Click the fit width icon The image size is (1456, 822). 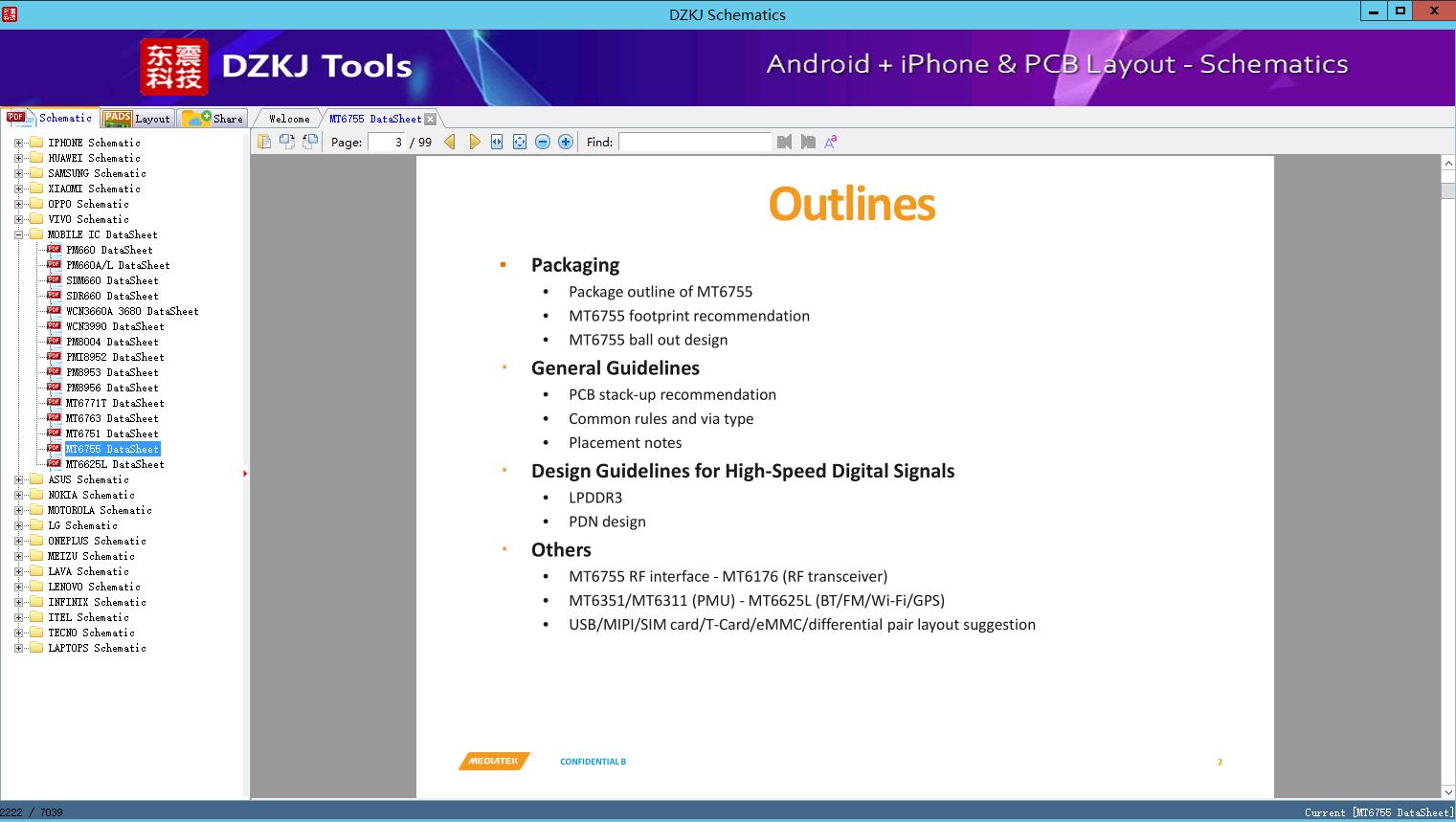tap(497, 142)
